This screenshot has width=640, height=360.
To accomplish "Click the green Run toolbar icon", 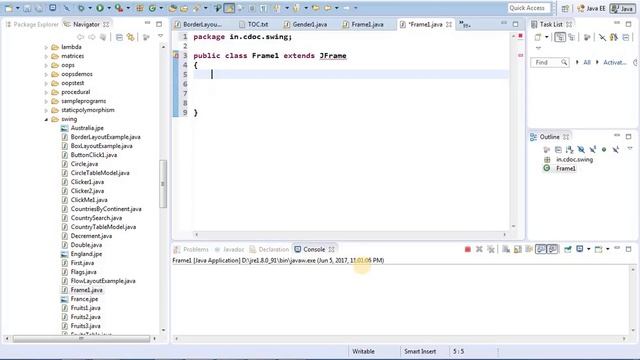I will click(x=100, y=8).
